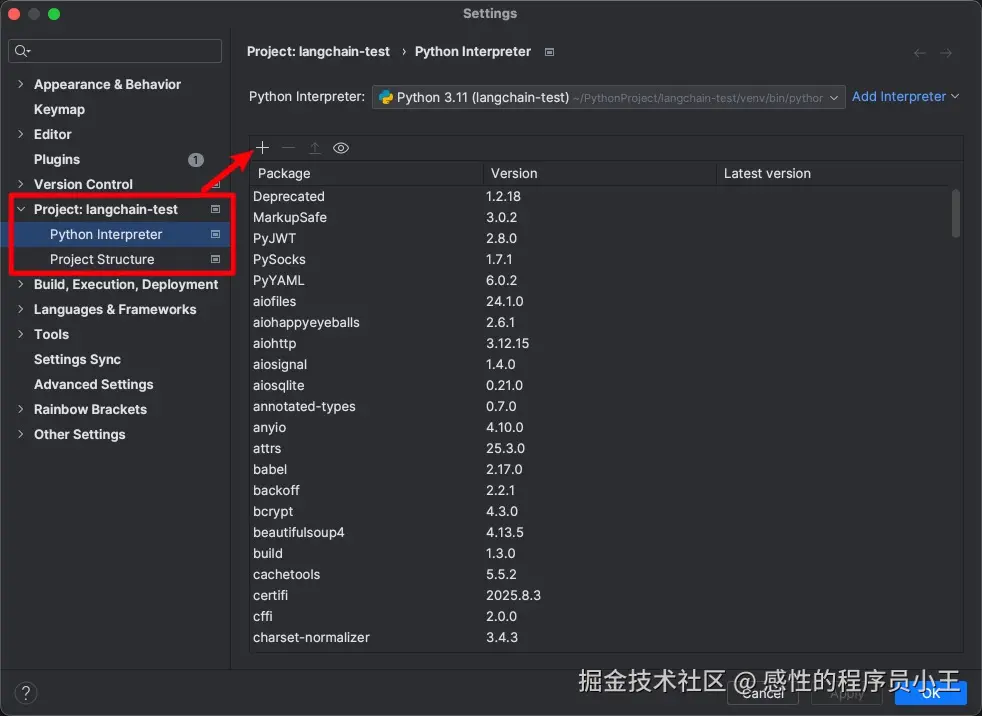
Task: Click the Version column header
Action: point(599,174)
